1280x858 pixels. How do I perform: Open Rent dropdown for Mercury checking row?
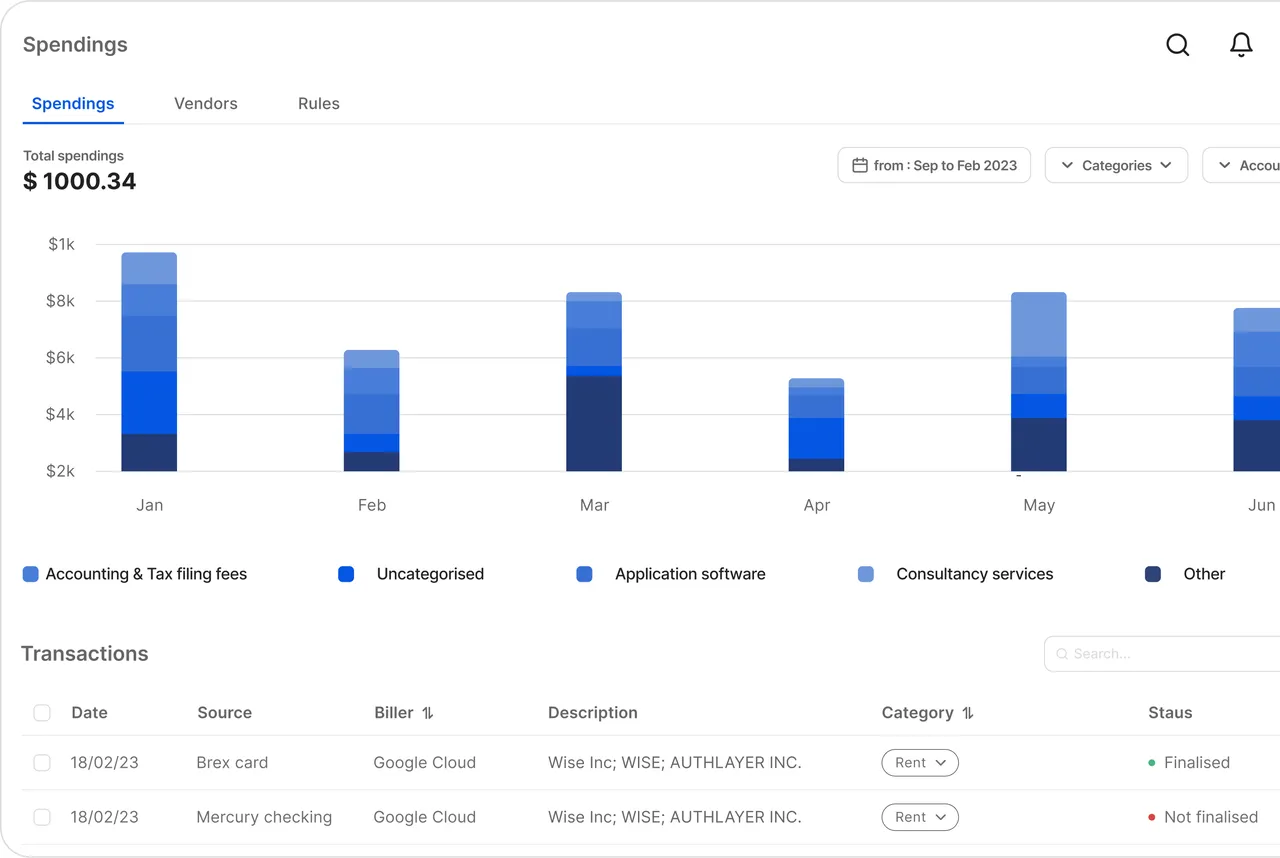click(920, 817)
